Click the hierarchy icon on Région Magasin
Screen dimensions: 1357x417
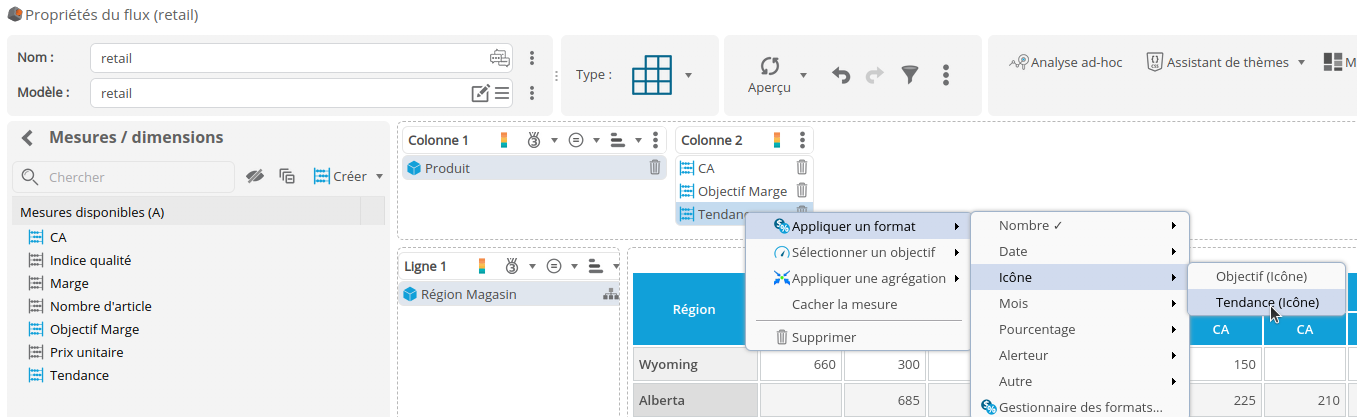pyautogui.click(x=609, y=294)
